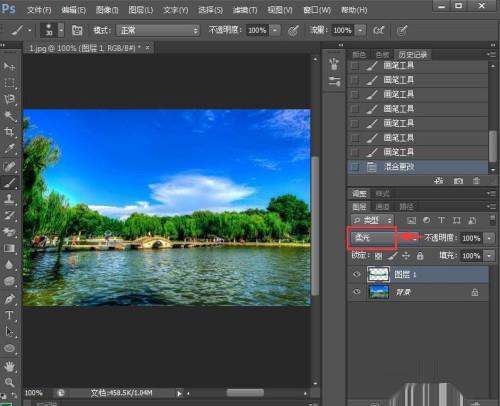
Task: Select the Hand tool
Action: (x=9, y=367)
